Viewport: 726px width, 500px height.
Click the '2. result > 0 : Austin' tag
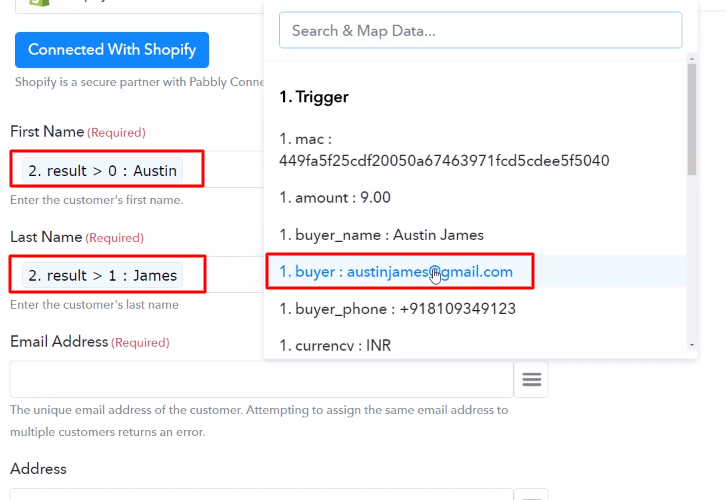[102, 171]
